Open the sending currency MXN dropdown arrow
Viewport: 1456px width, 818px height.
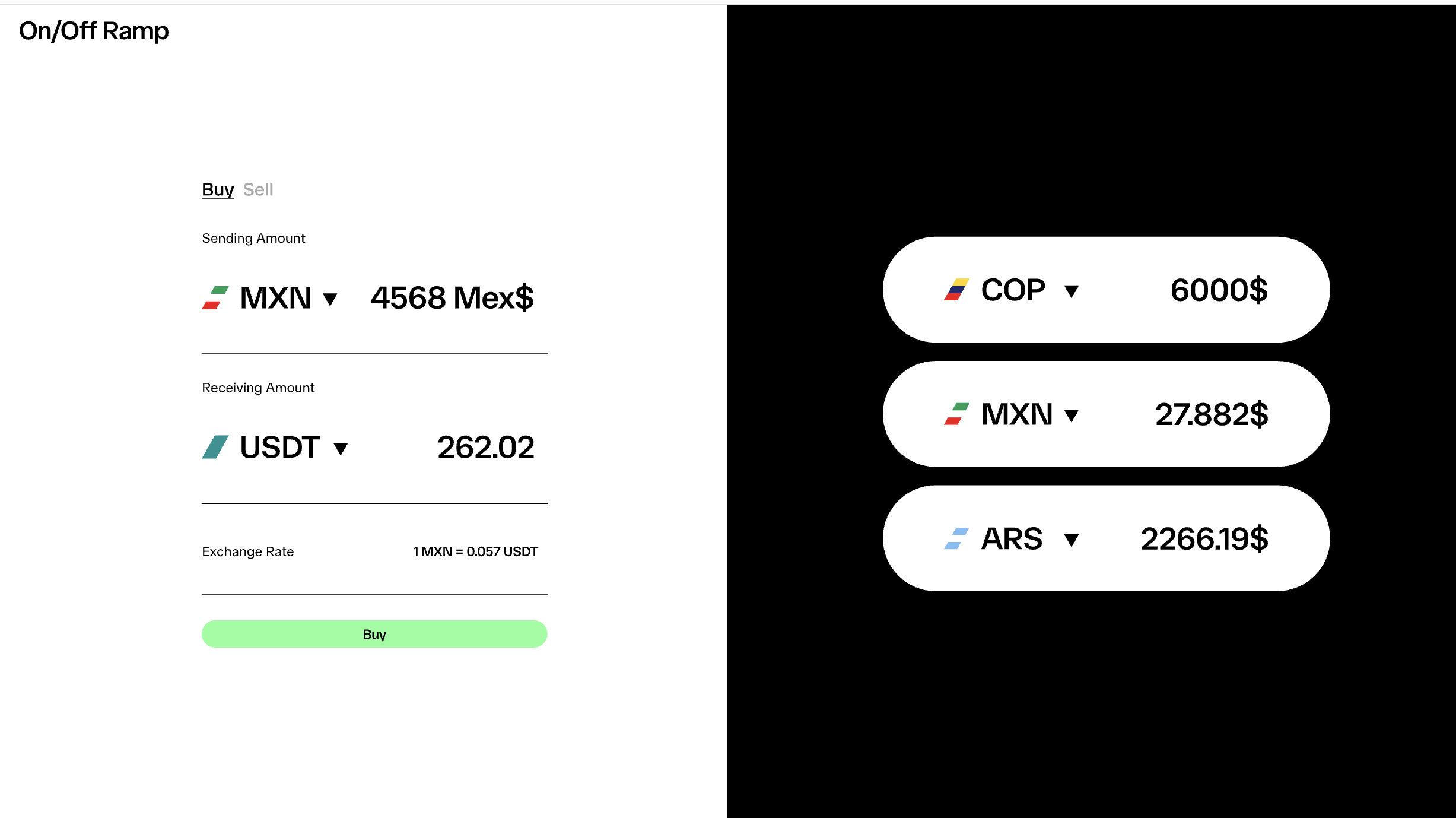point(330,299)
